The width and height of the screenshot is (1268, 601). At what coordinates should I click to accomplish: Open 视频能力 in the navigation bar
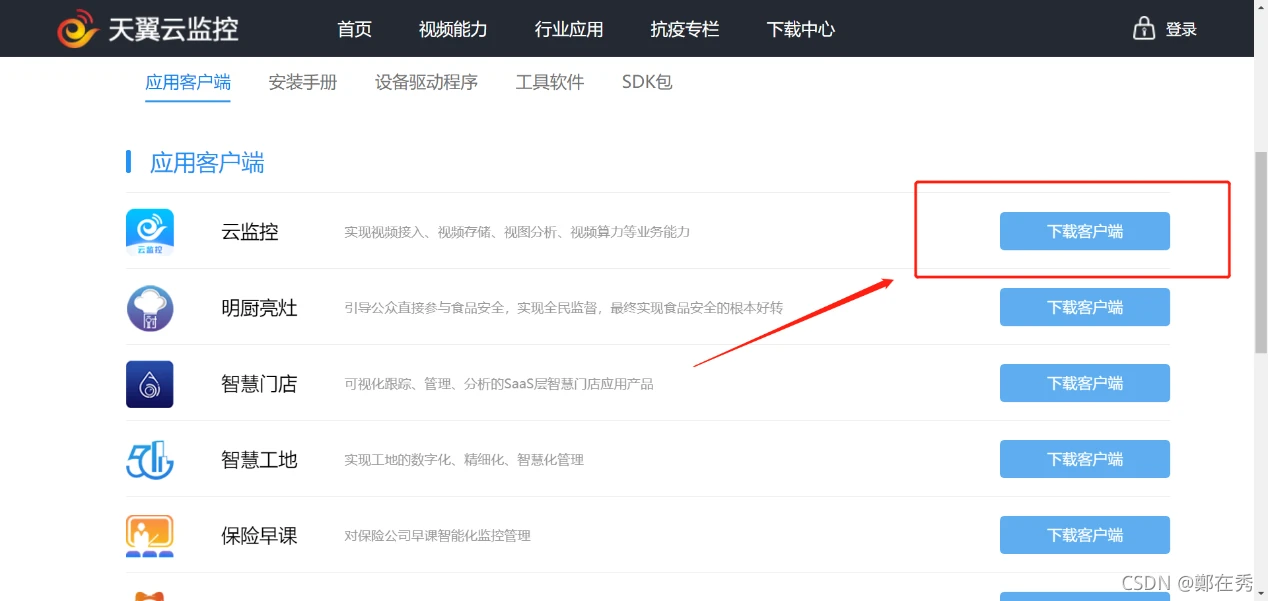pyautogui.click(x=453, y=29)
